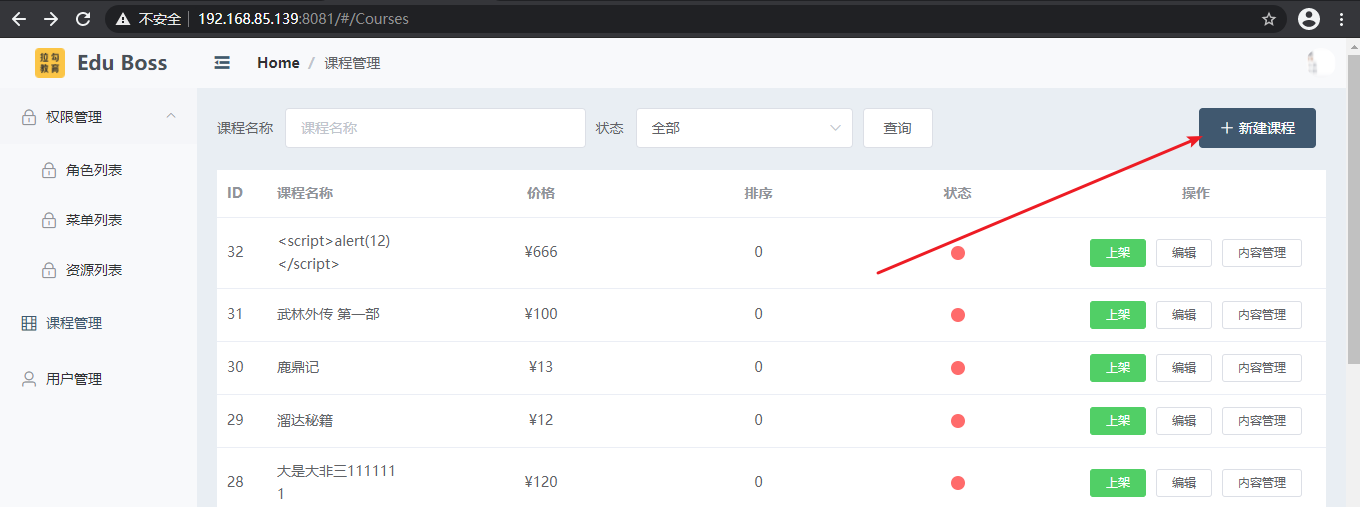The height and width of the screenshot is (507, 1360).
Task: Click the red status dot for ID 32
Action: 957,253
